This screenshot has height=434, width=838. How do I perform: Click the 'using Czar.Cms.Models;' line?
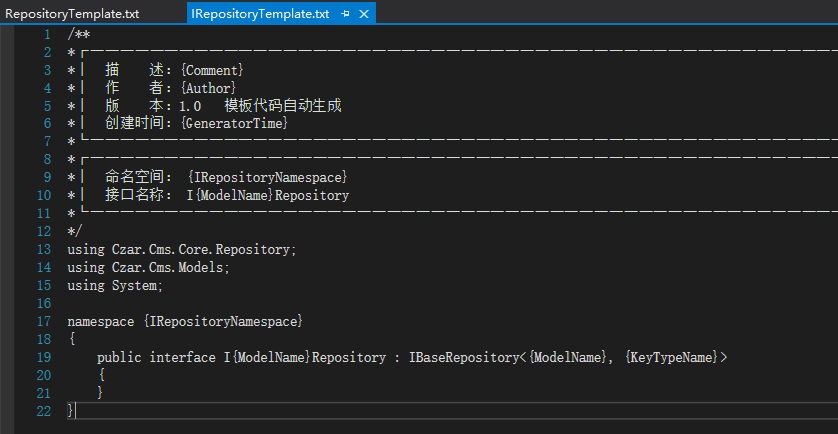click(x=148, y=267)
